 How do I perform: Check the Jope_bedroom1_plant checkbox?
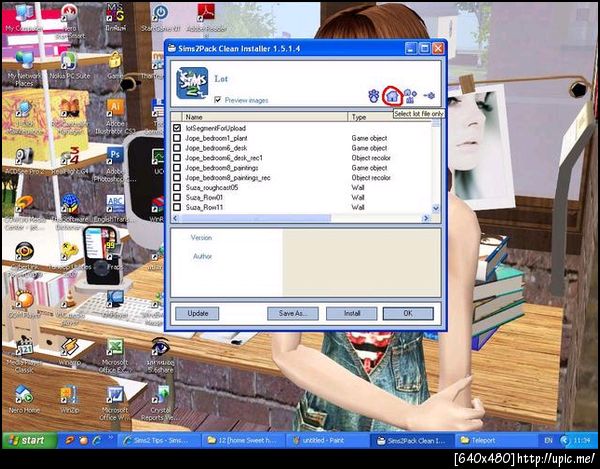click(x=177, y=138)
